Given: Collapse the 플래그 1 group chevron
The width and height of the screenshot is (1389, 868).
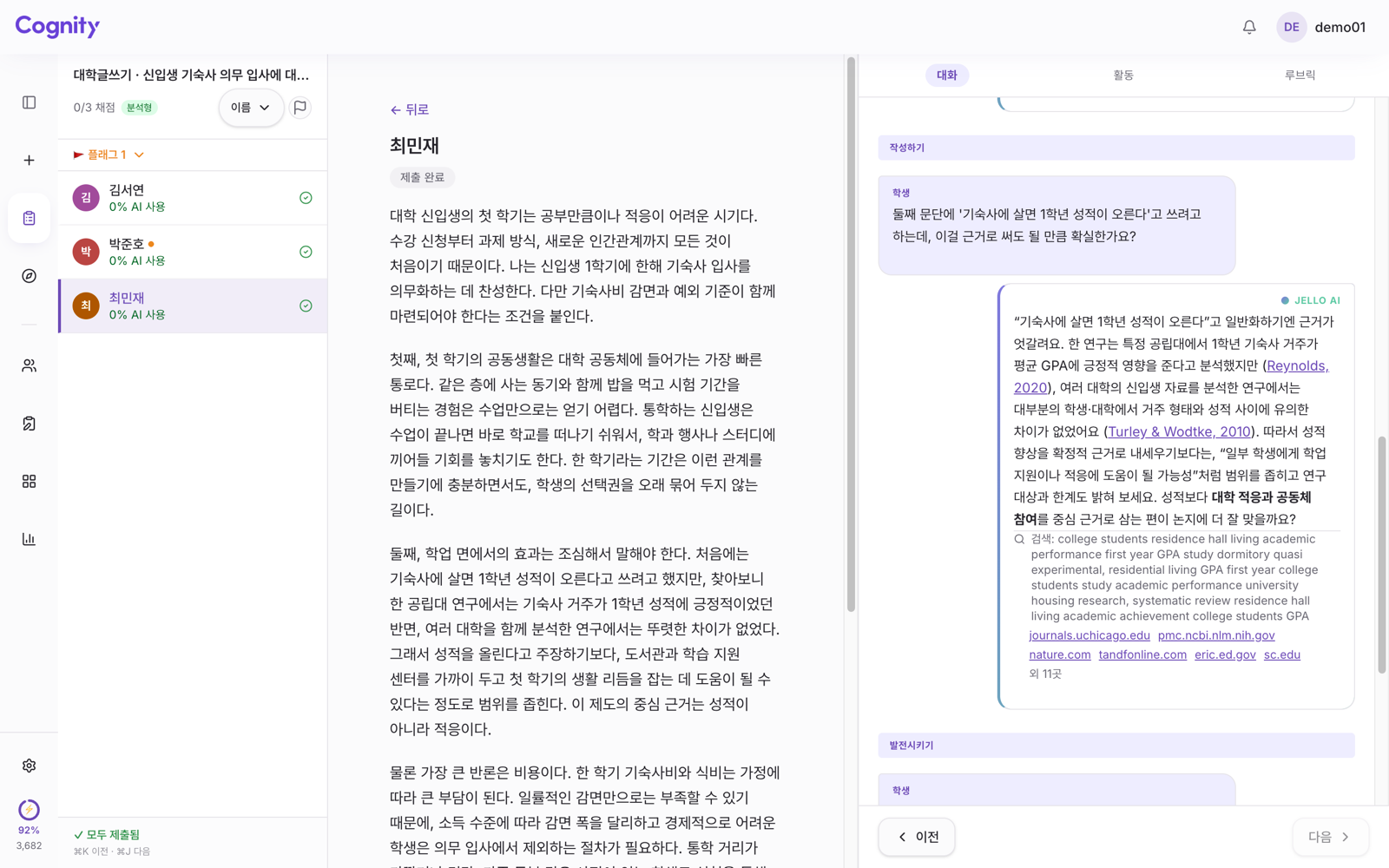Looking at the screenshot, I should pyautogui.click(x=139, y=155).
